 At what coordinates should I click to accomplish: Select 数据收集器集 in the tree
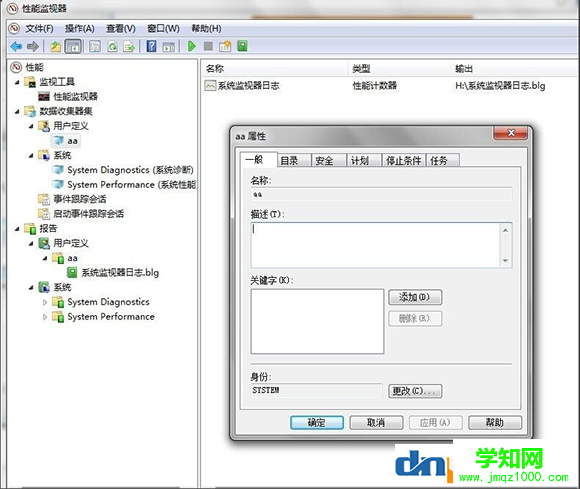(66, 111)
